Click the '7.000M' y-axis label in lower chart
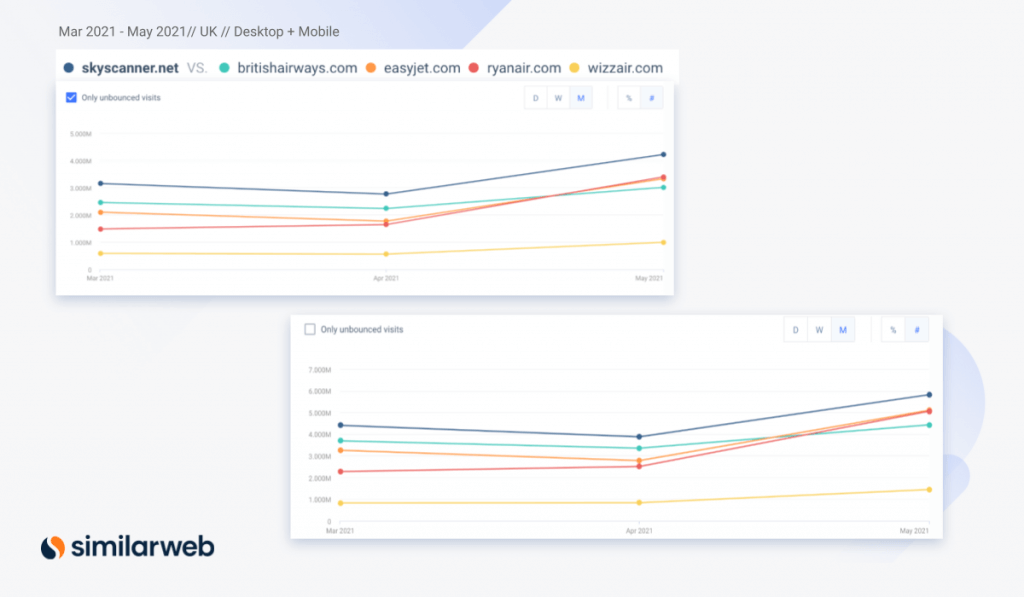 pyautogui.click(x=320, y=370)
